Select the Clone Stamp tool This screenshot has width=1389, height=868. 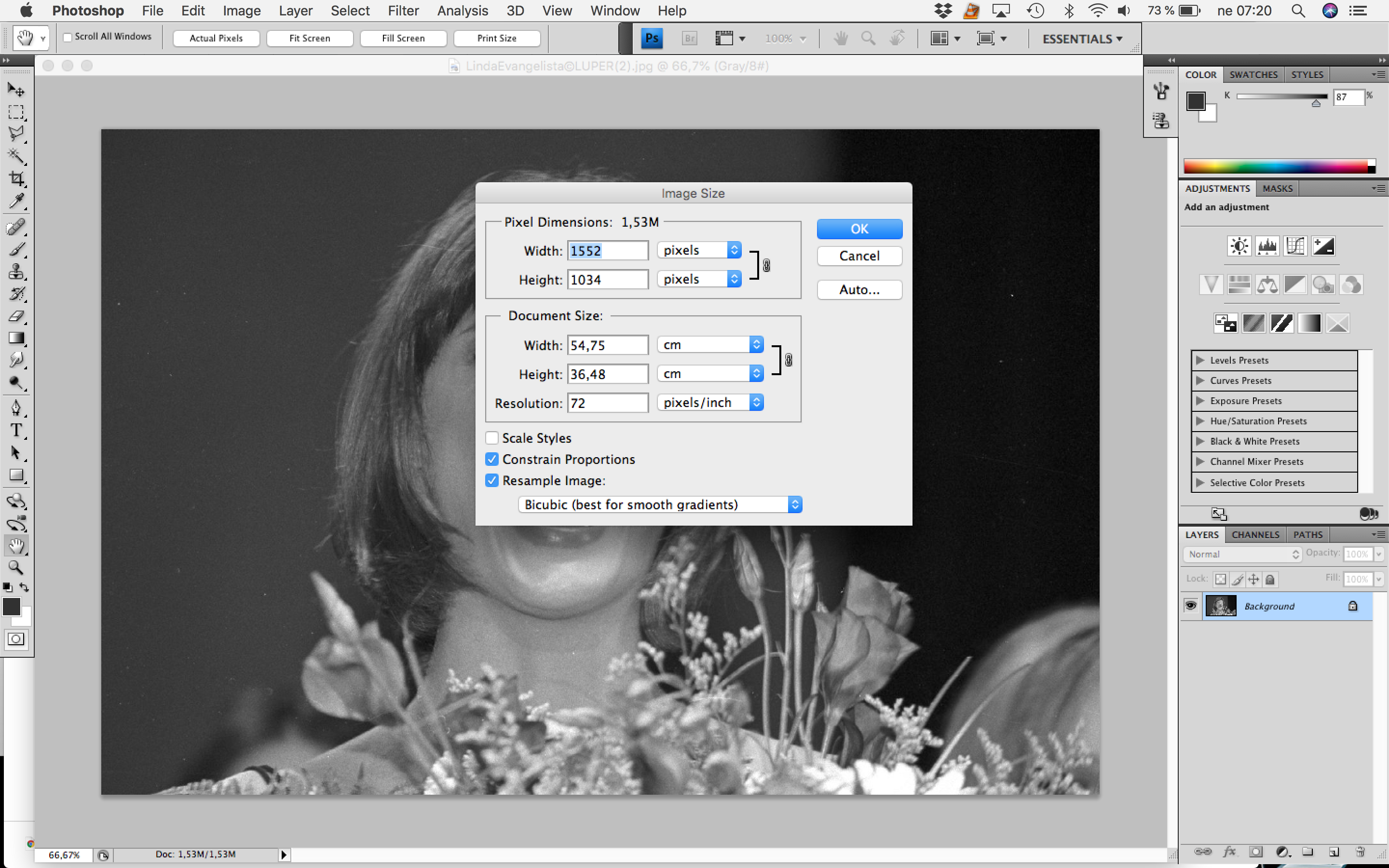pos(16,271)
